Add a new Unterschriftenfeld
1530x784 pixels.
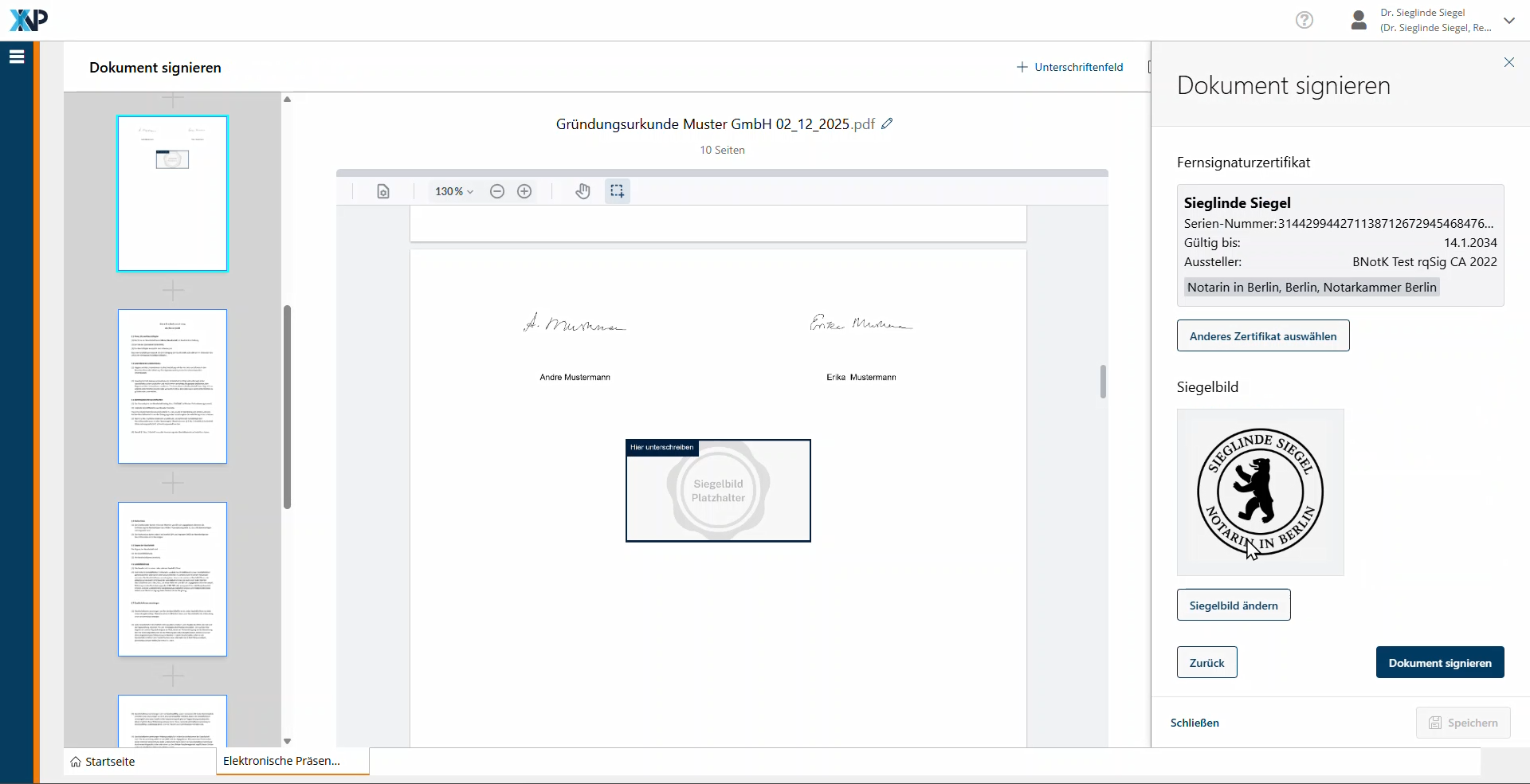coord(1069,67)
